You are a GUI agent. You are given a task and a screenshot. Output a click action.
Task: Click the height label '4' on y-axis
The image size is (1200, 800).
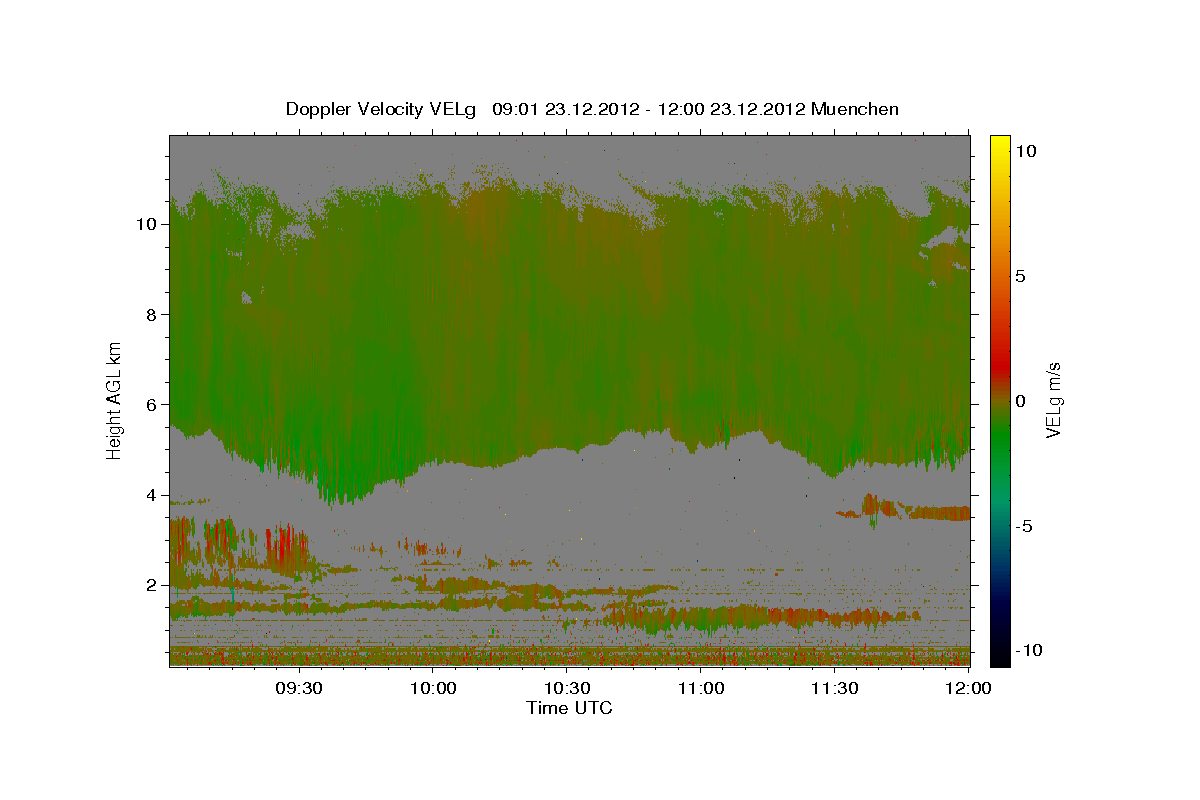(152, 495)
